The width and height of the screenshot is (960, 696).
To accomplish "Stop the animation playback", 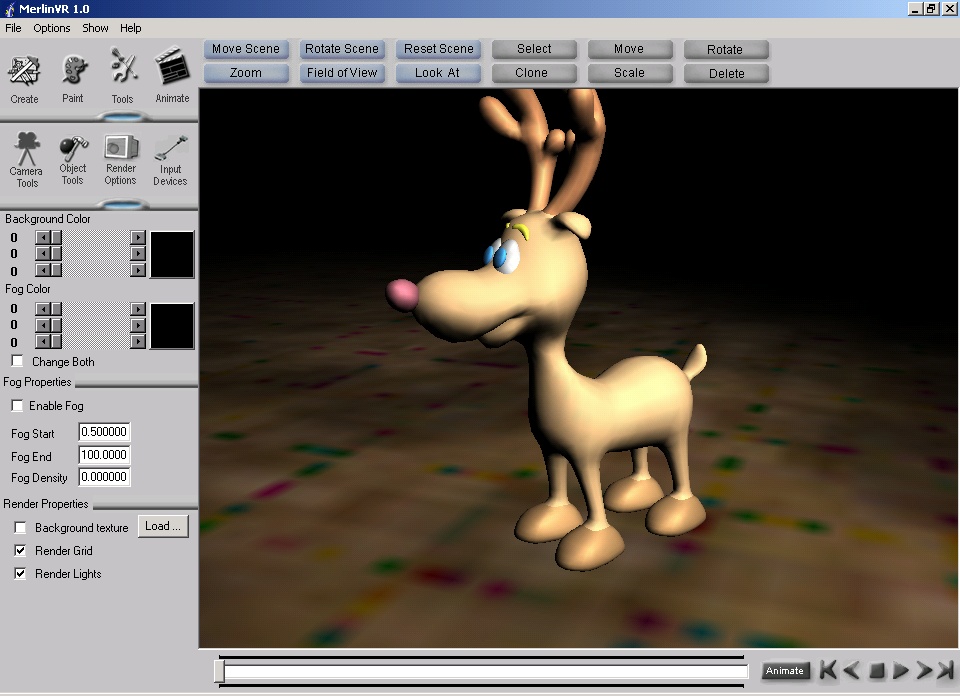I will tap(876, 671).
